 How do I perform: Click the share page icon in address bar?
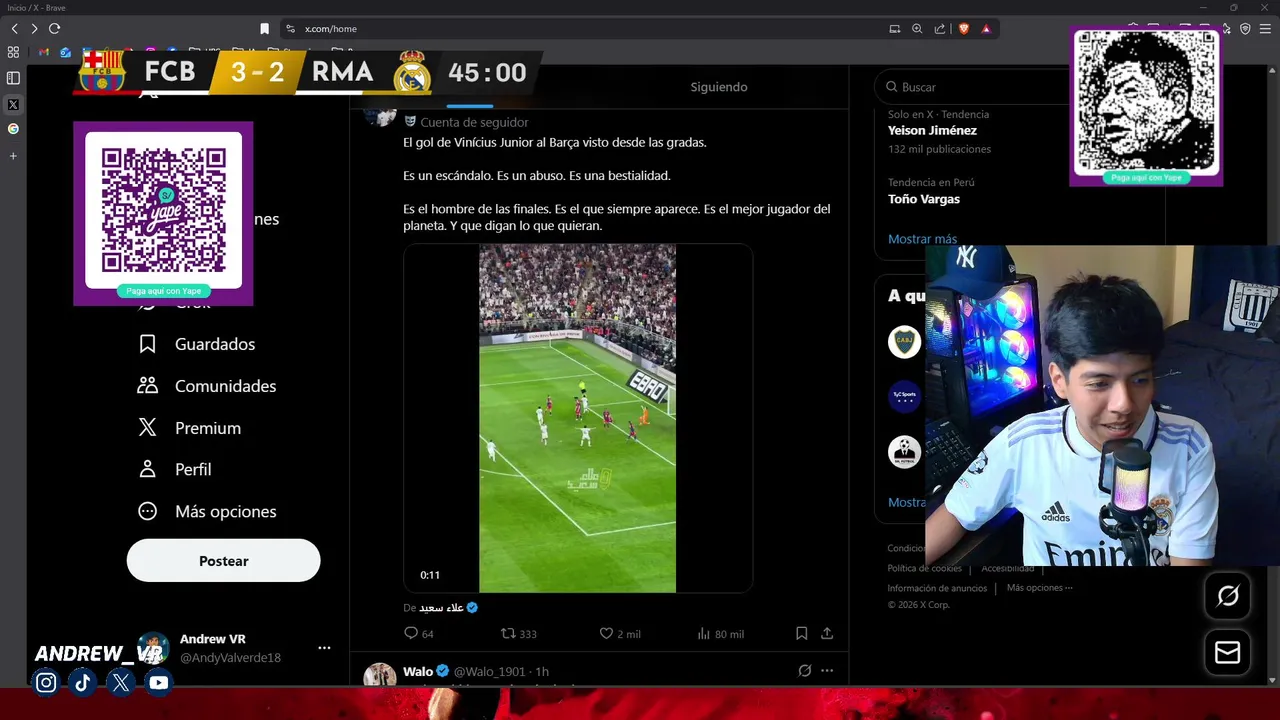(940, 29)
